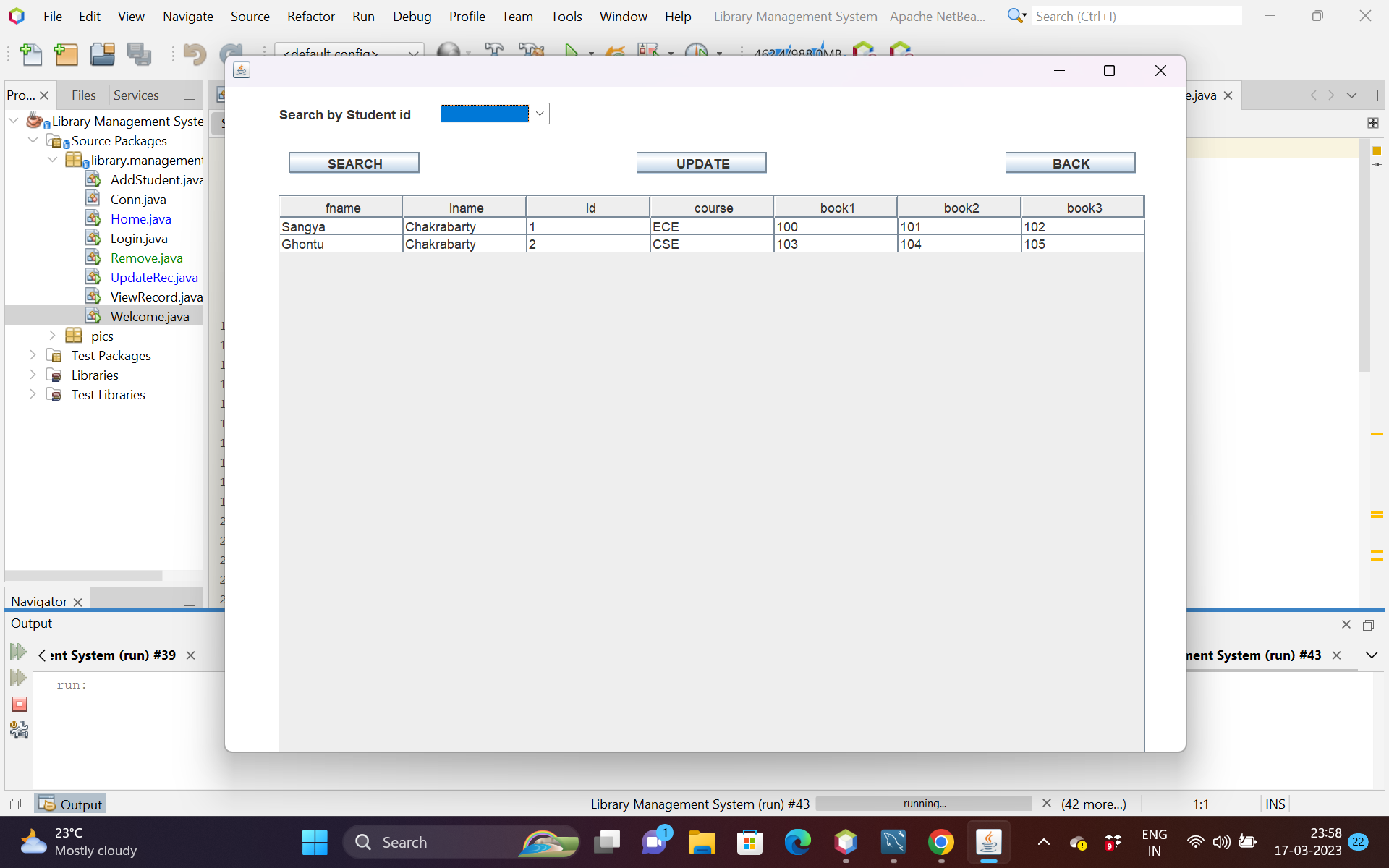
Task: Open Google Chrome from the taskbar
Action: point(941,842)
